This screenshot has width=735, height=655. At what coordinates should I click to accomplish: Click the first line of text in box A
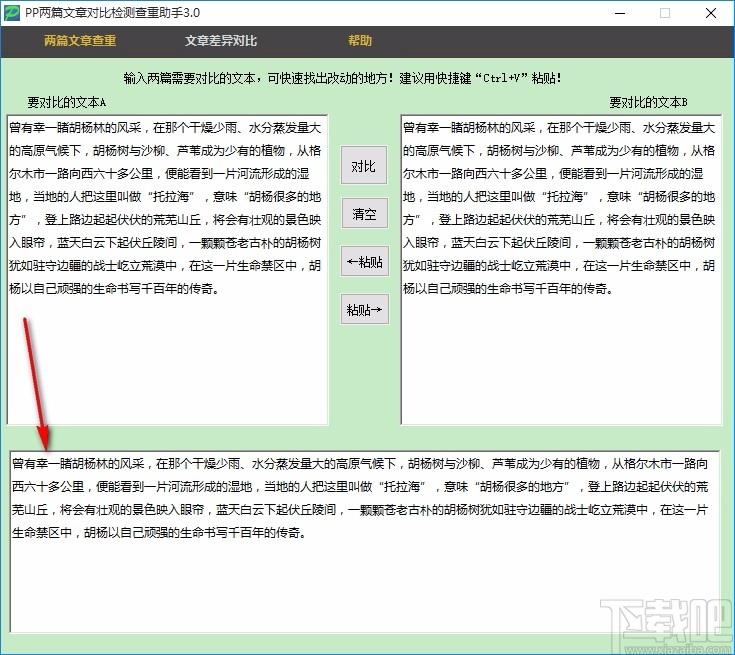click(x=167, y=128)
